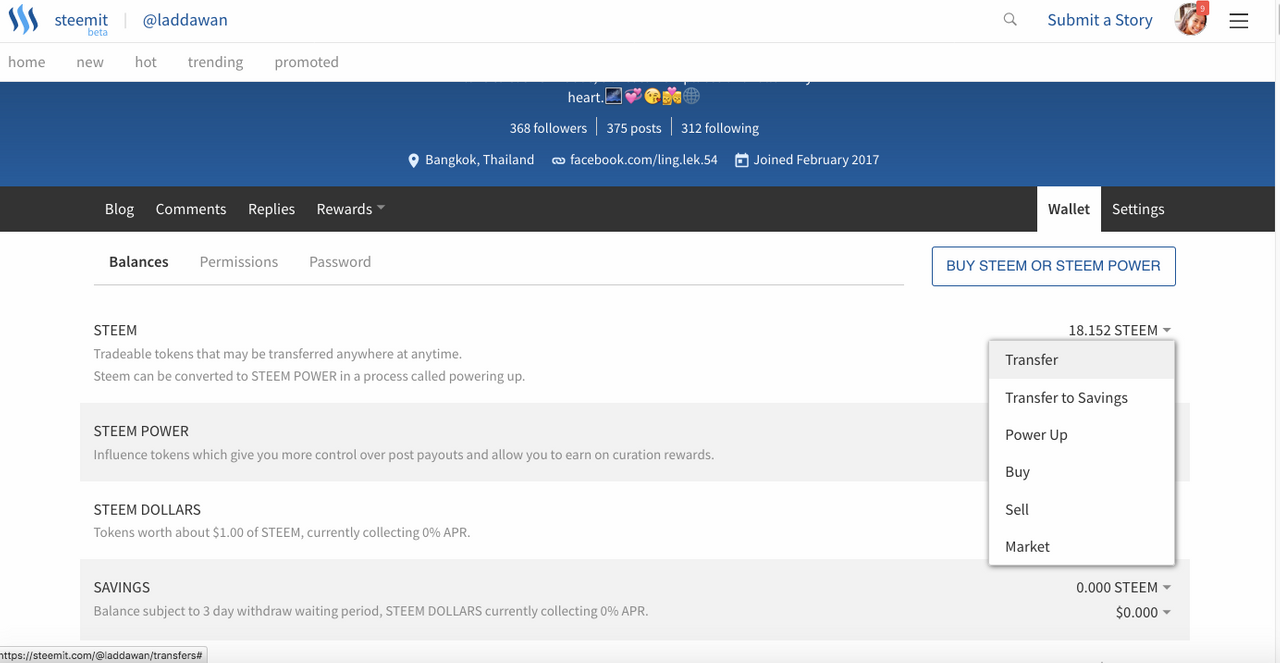Click the Bangkok, Thailand location pin icon
1280x663 pixels.
pyautogui.click(x=414, y=160)
